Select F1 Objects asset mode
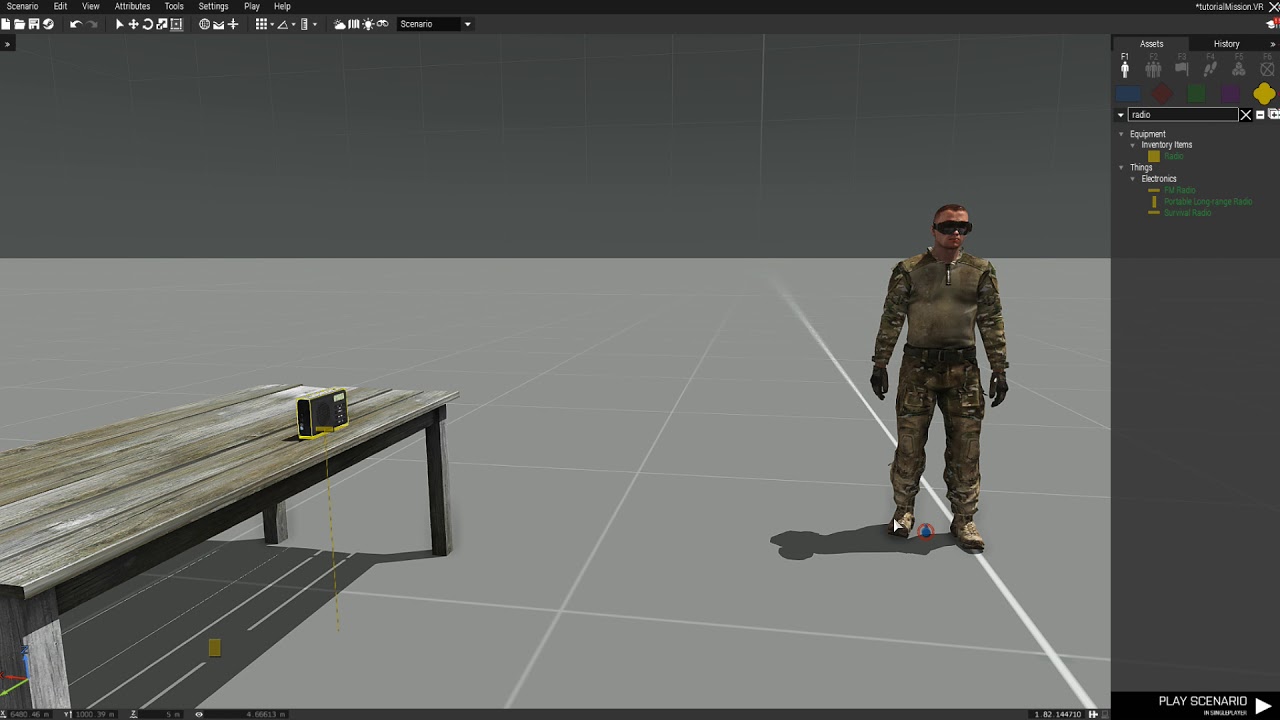This screenshot has height=720, width=1280. tap(1125, 67)
